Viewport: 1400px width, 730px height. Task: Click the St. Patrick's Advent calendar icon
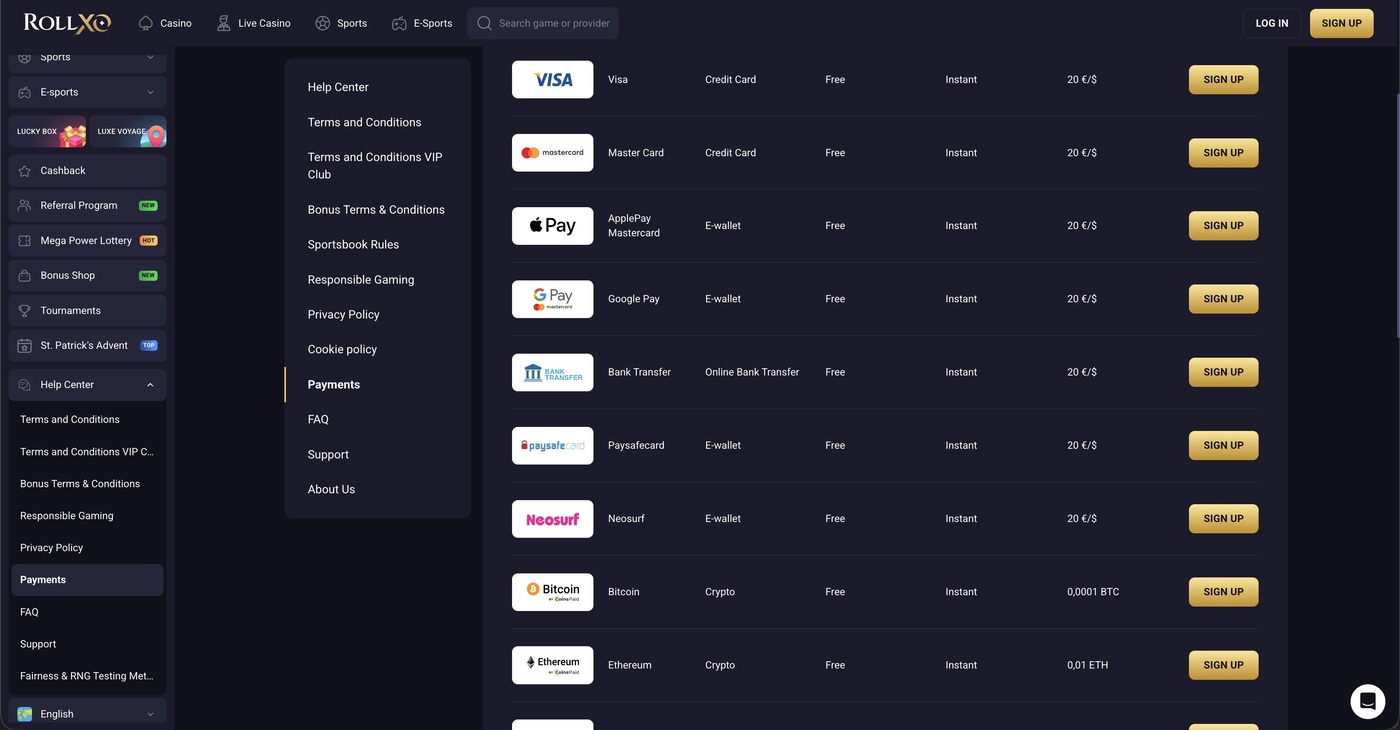25,346
